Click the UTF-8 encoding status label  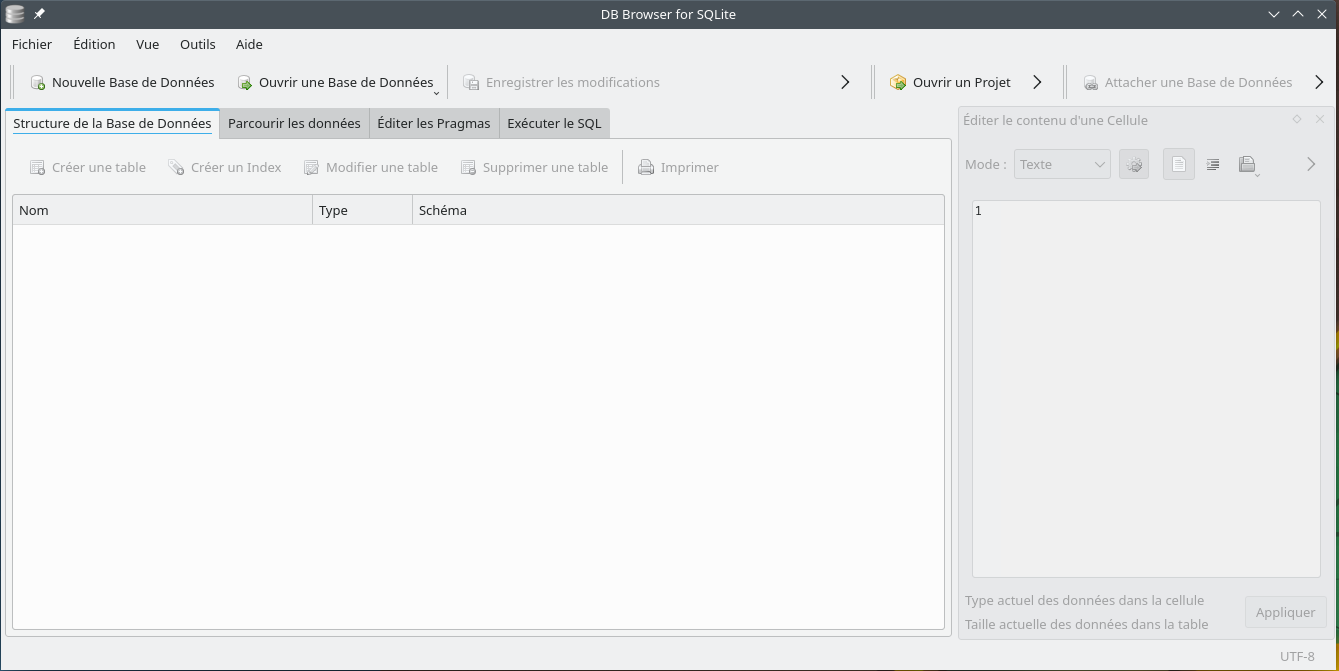click(1297, 656)
